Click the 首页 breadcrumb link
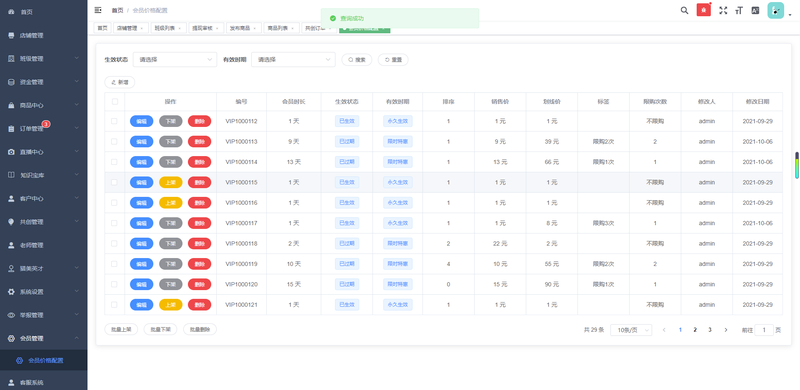Viewport: 800px width, 390px height. tap(117, 10)
